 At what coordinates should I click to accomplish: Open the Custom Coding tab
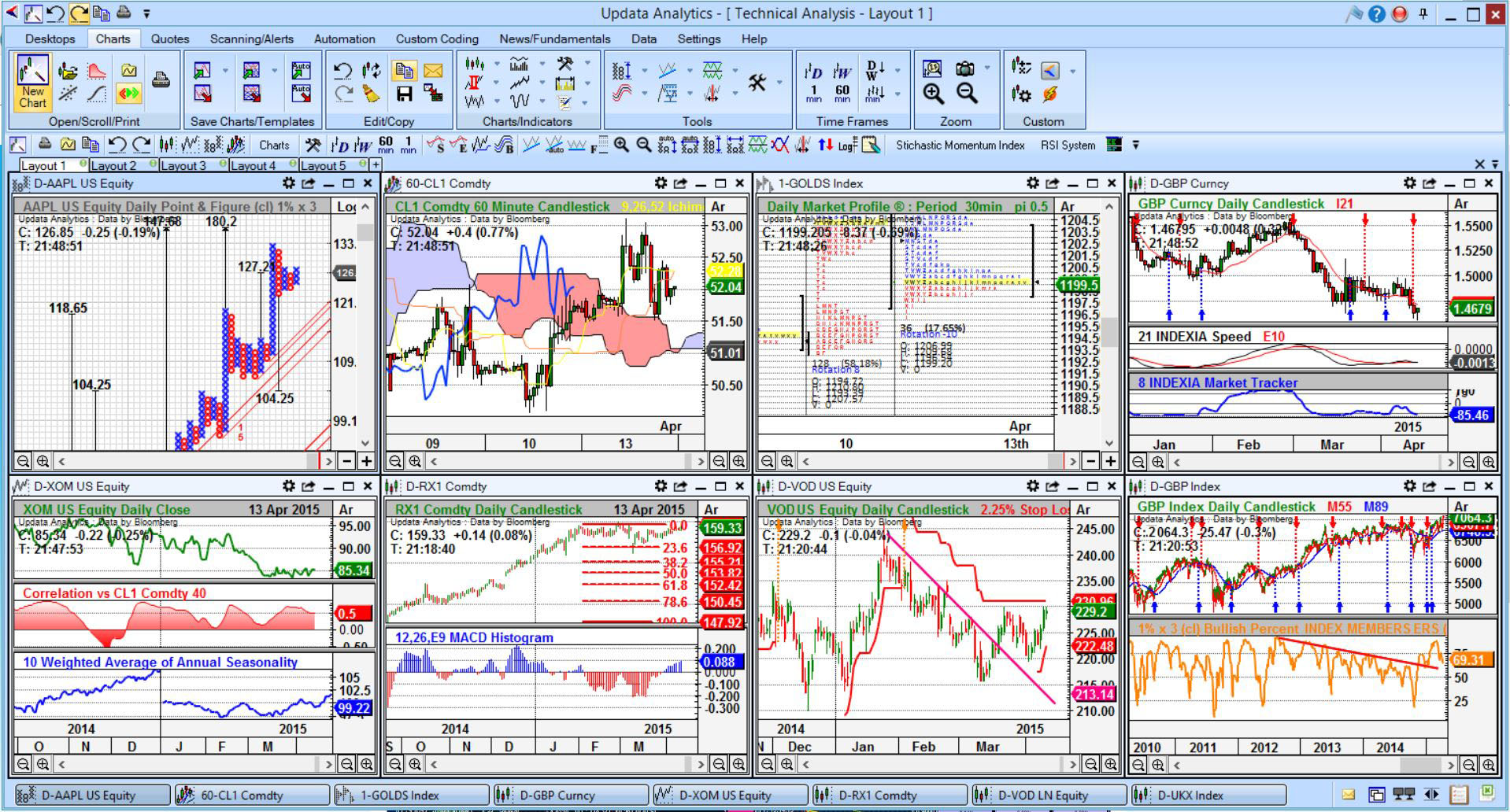[x=437, y=39]
